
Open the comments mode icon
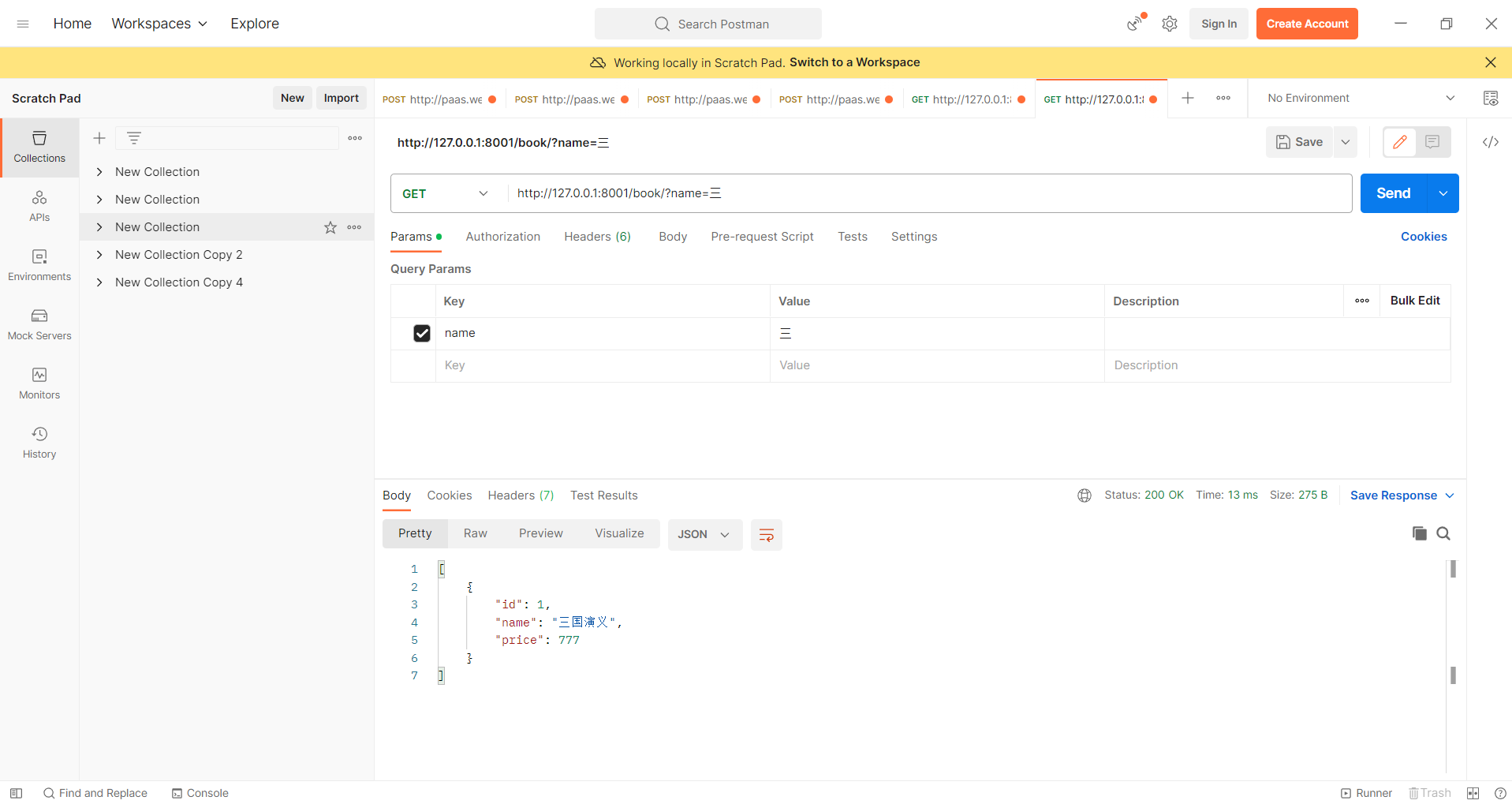click(x=1432, y=142)
